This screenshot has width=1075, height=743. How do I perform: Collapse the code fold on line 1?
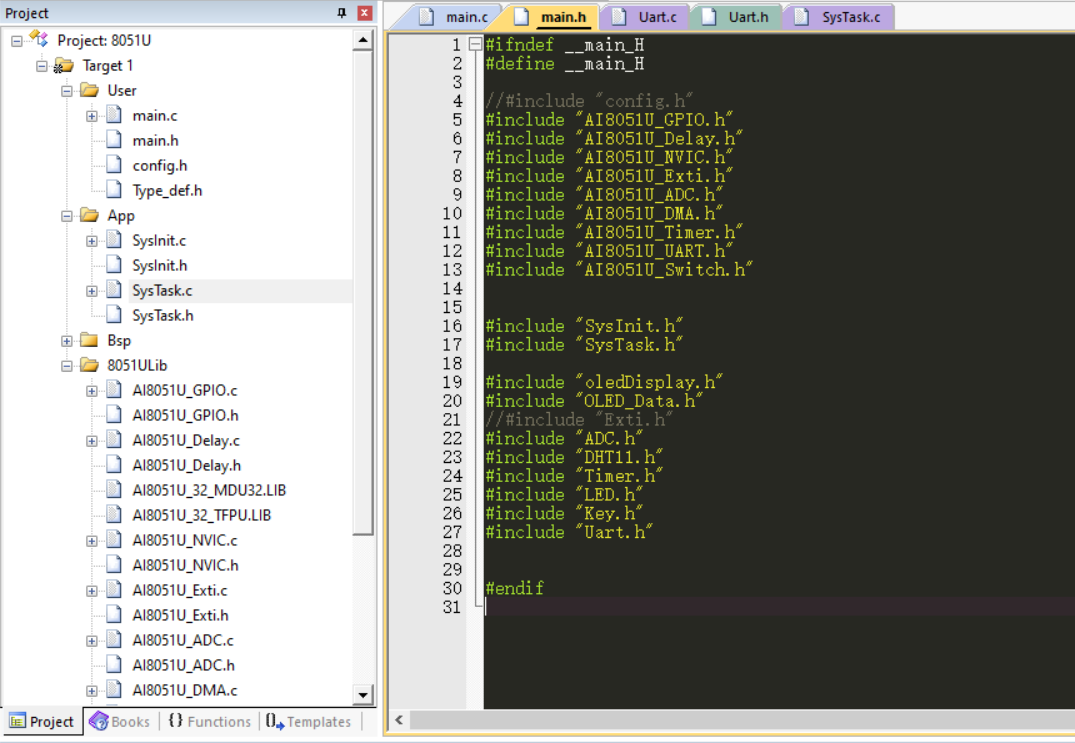[x=475, y=45]
